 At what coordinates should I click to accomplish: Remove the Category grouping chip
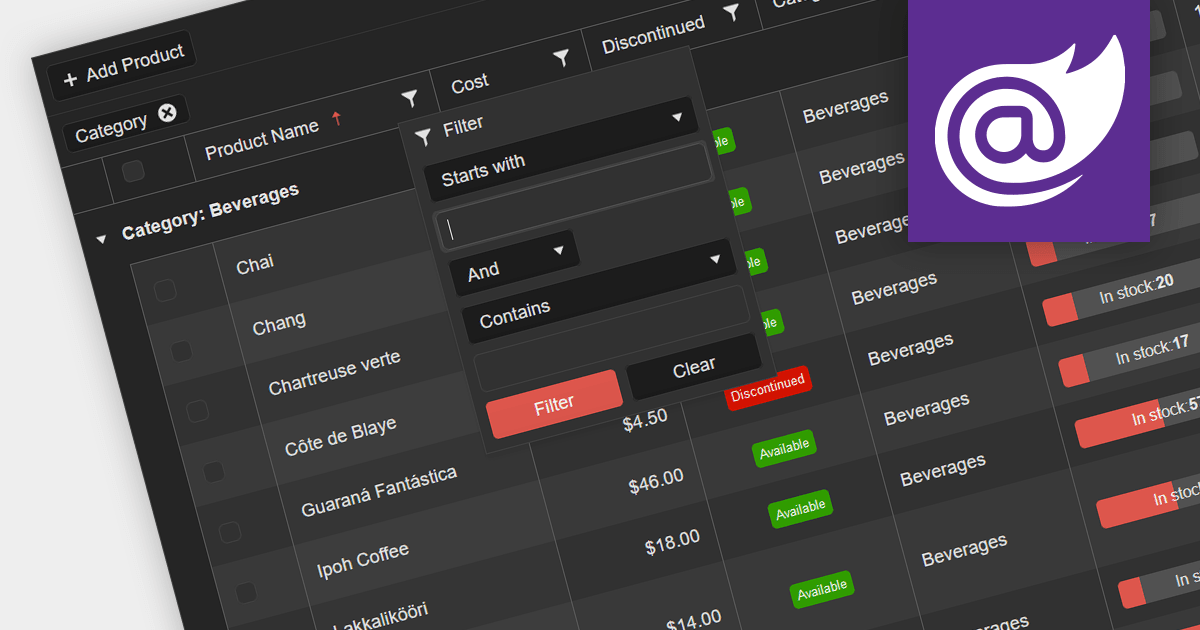(167, 113)
